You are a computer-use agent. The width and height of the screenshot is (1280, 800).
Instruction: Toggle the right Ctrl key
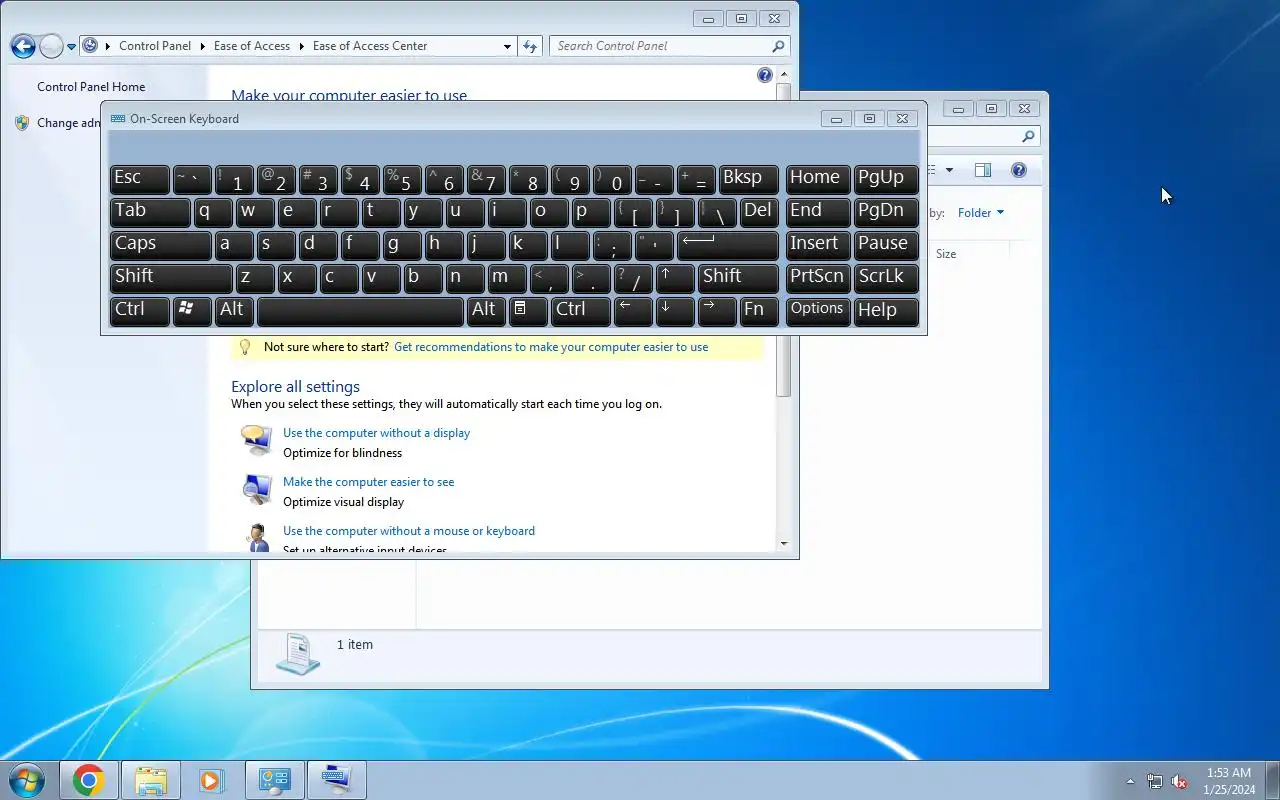[581, 311]
